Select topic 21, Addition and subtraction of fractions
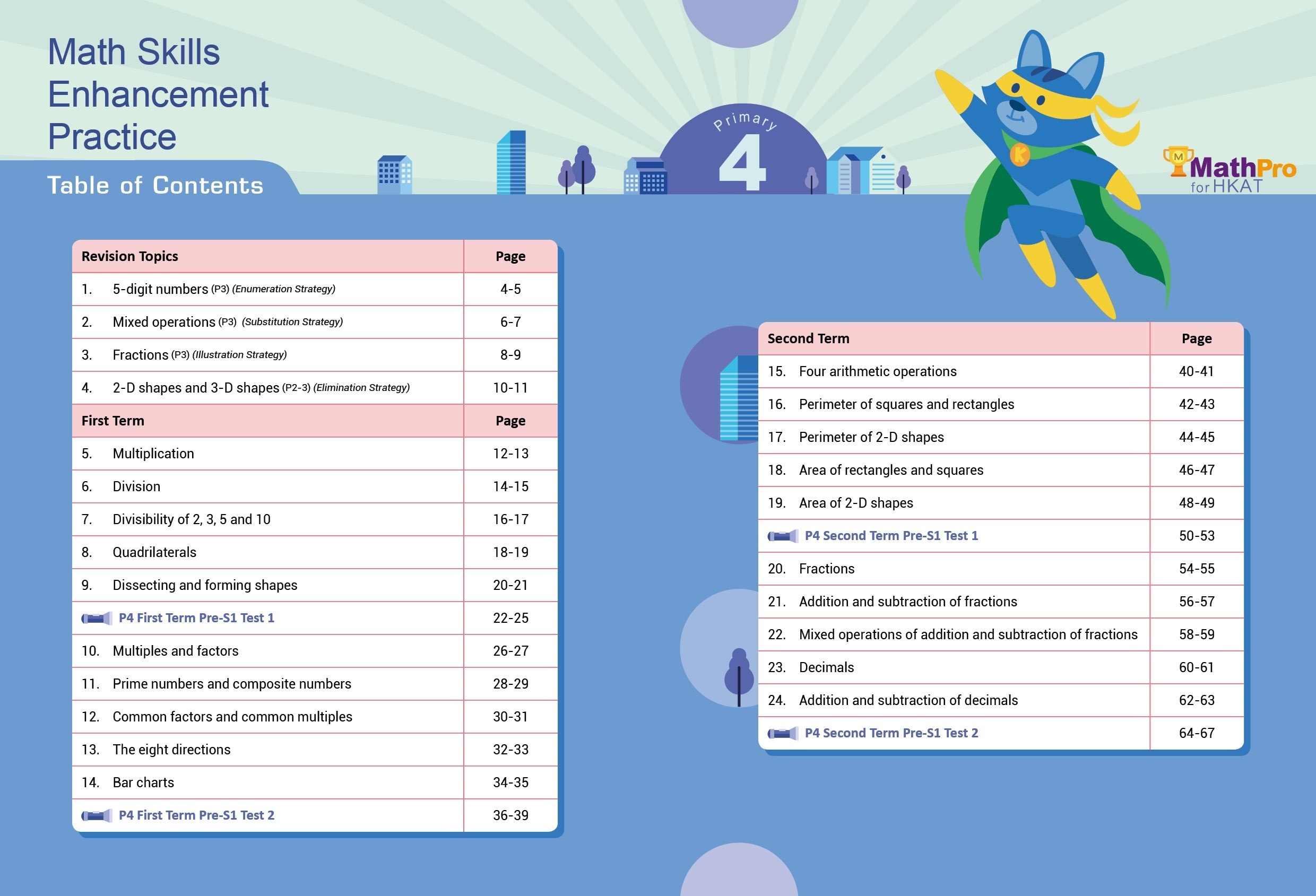1316x896 pixels. 954,602
